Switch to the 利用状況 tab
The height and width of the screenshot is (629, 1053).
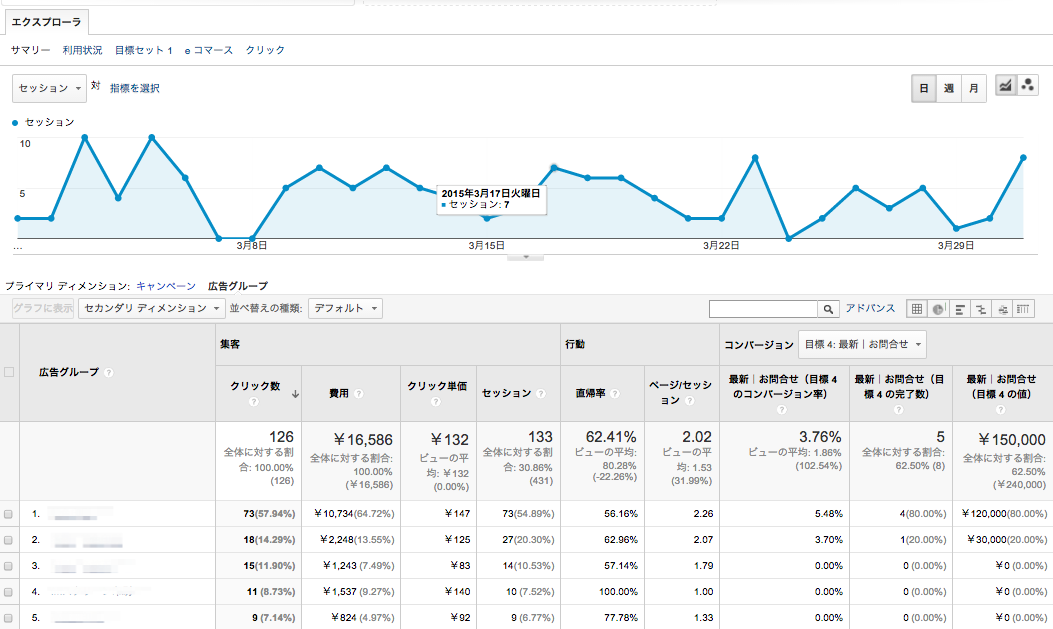point(82,50)
